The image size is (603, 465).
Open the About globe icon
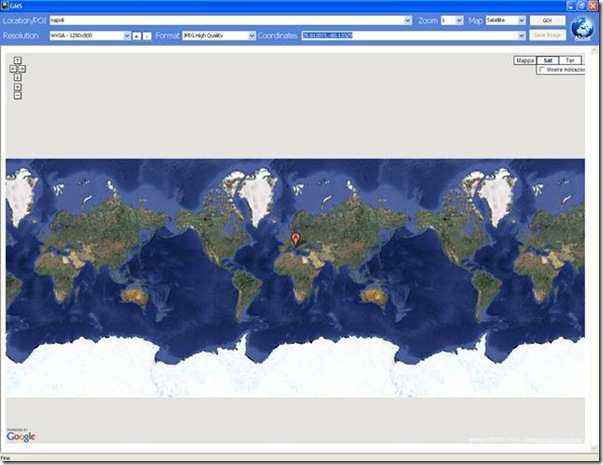click(x=582, y=28)
